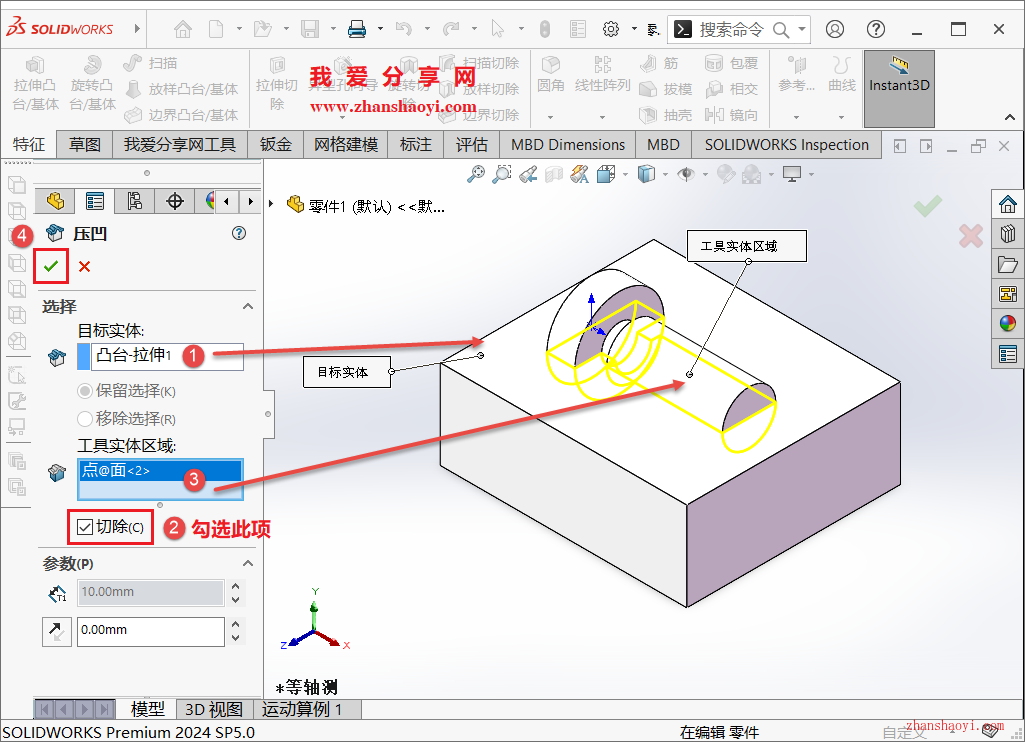1025x742 pixels.
Task: Select the 拔模 (Draft) feature icon
Action: tap(650, 89)
